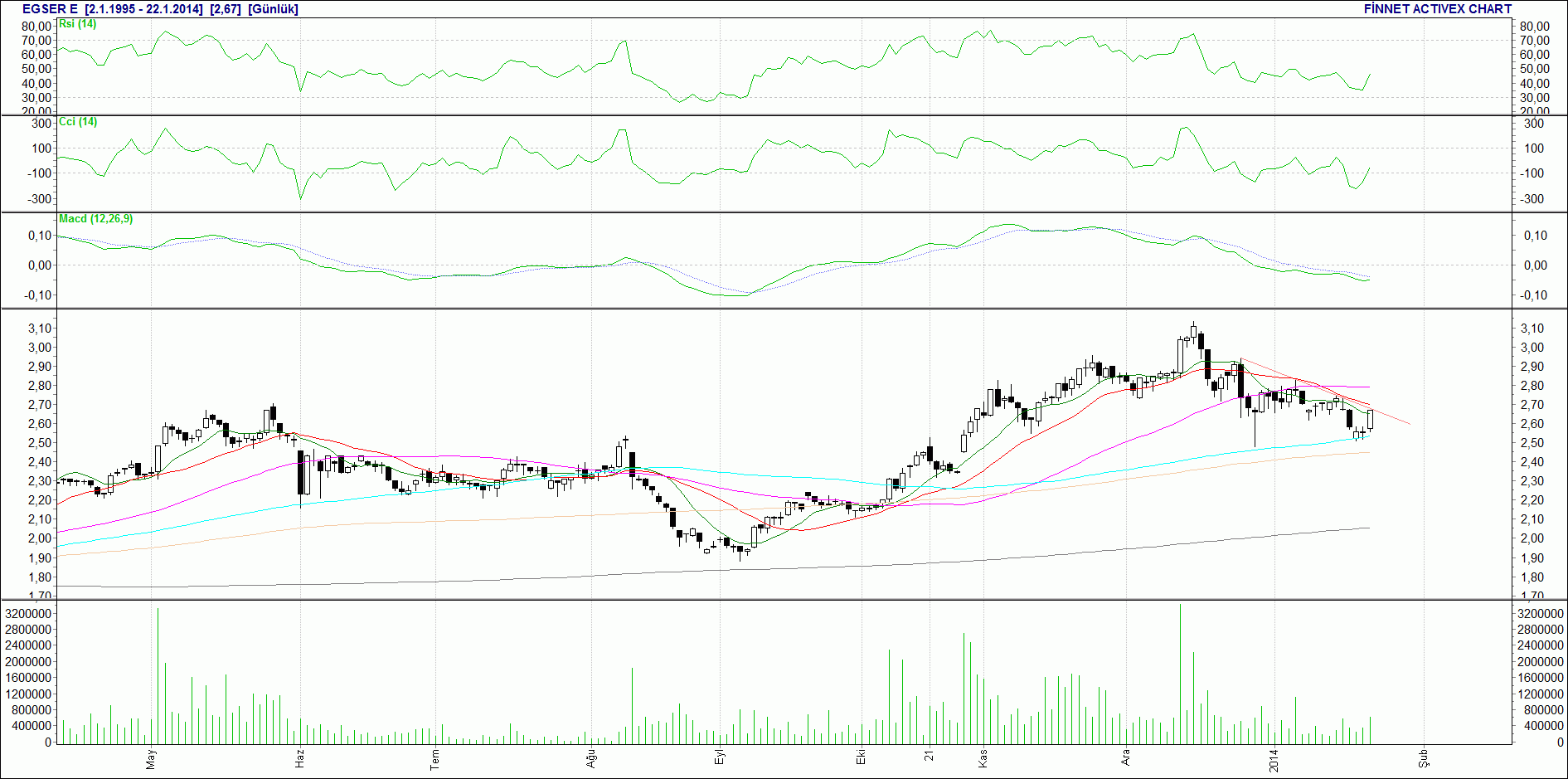Click the Haz month marker
1568x779 pixels.
299,759
